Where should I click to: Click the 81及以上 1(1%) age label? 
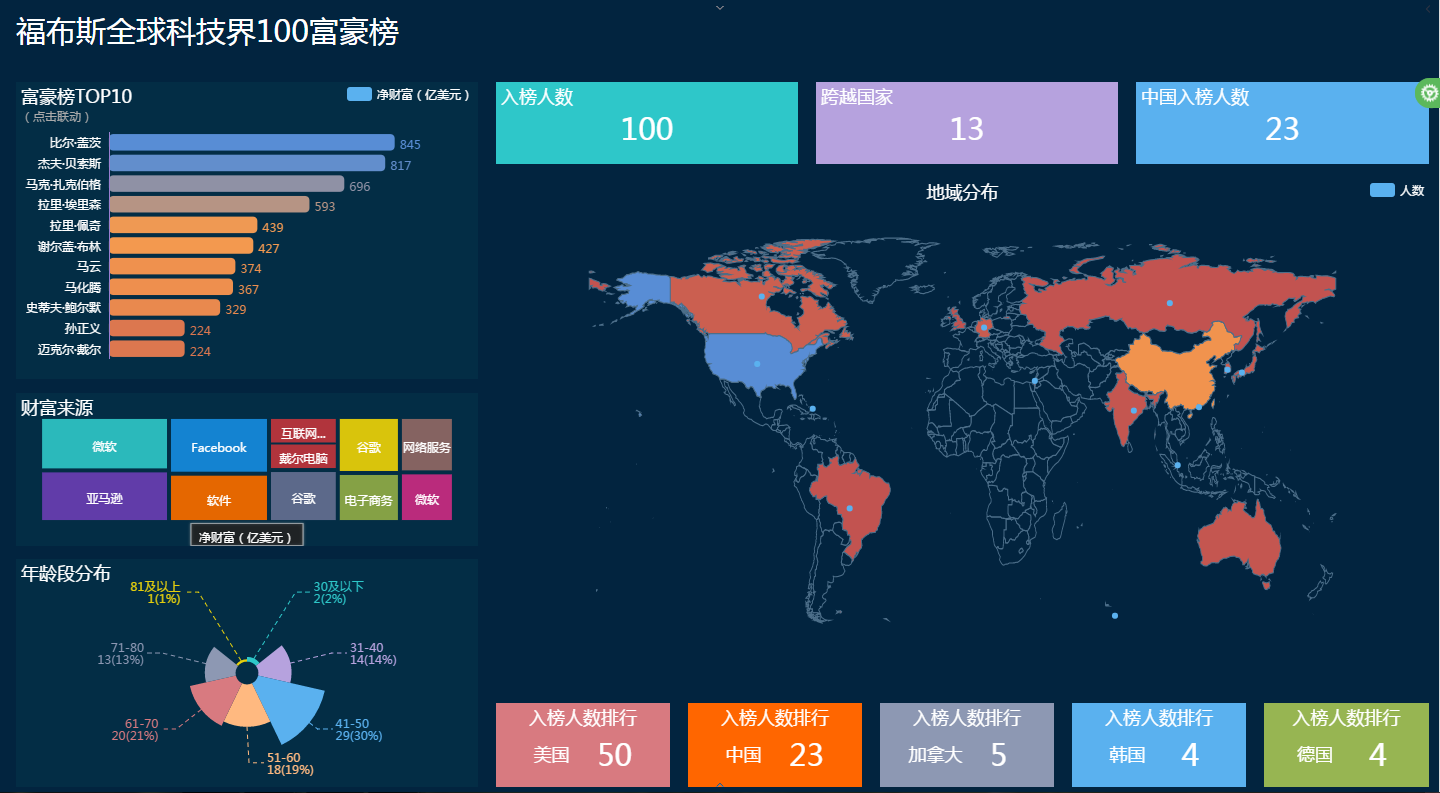tap(155, 592)
